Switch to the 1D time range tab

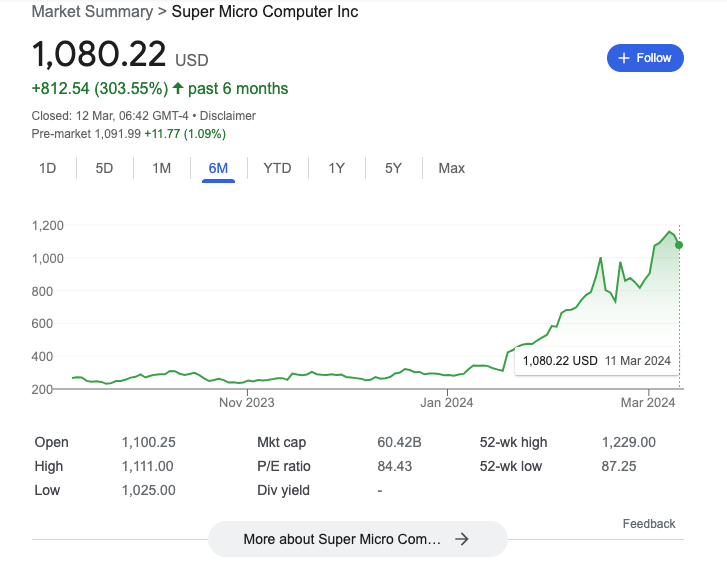tap(47, 168)
